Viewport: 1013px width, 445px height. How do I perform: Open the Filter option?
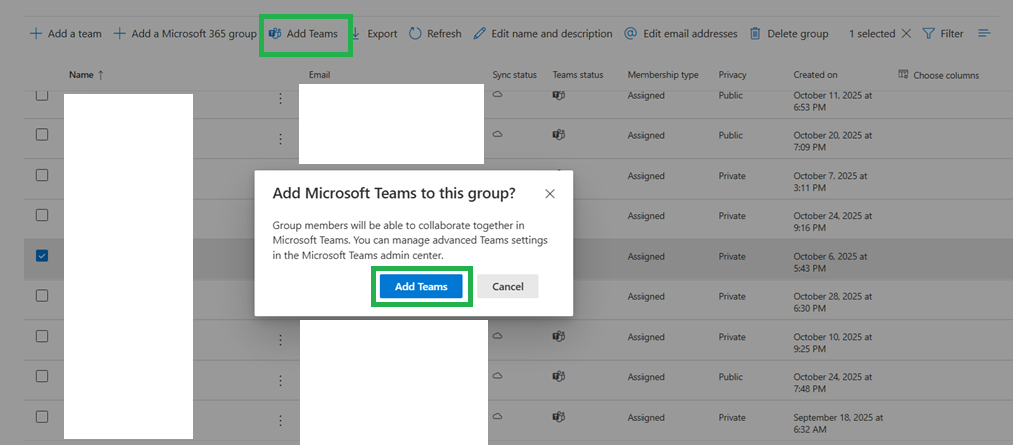click(943, 34)
